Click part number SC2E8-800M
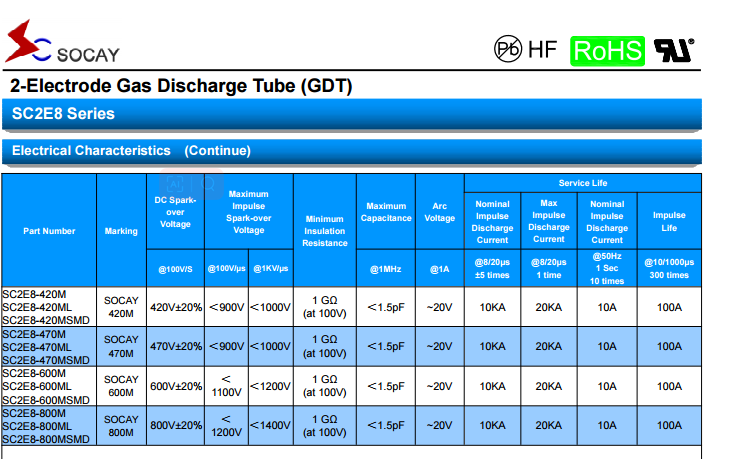The height and width of the screenshot is (459, 730). point(34,413)
